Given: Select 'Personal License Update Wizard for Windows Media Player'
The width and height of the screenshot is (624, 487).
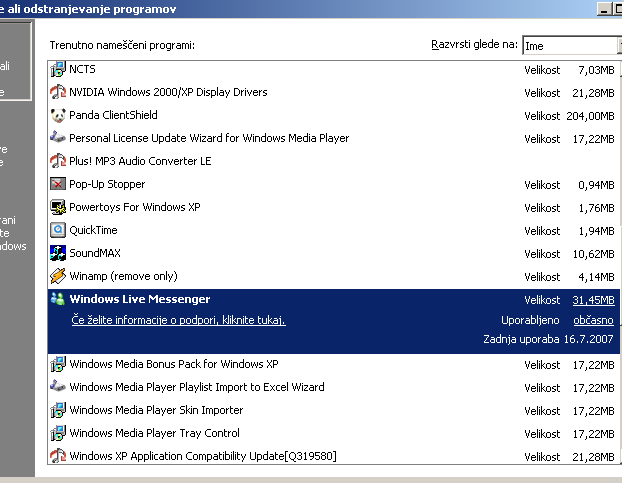Looking at the screenshot, I should pyautogui.click(x=333, y=138).
